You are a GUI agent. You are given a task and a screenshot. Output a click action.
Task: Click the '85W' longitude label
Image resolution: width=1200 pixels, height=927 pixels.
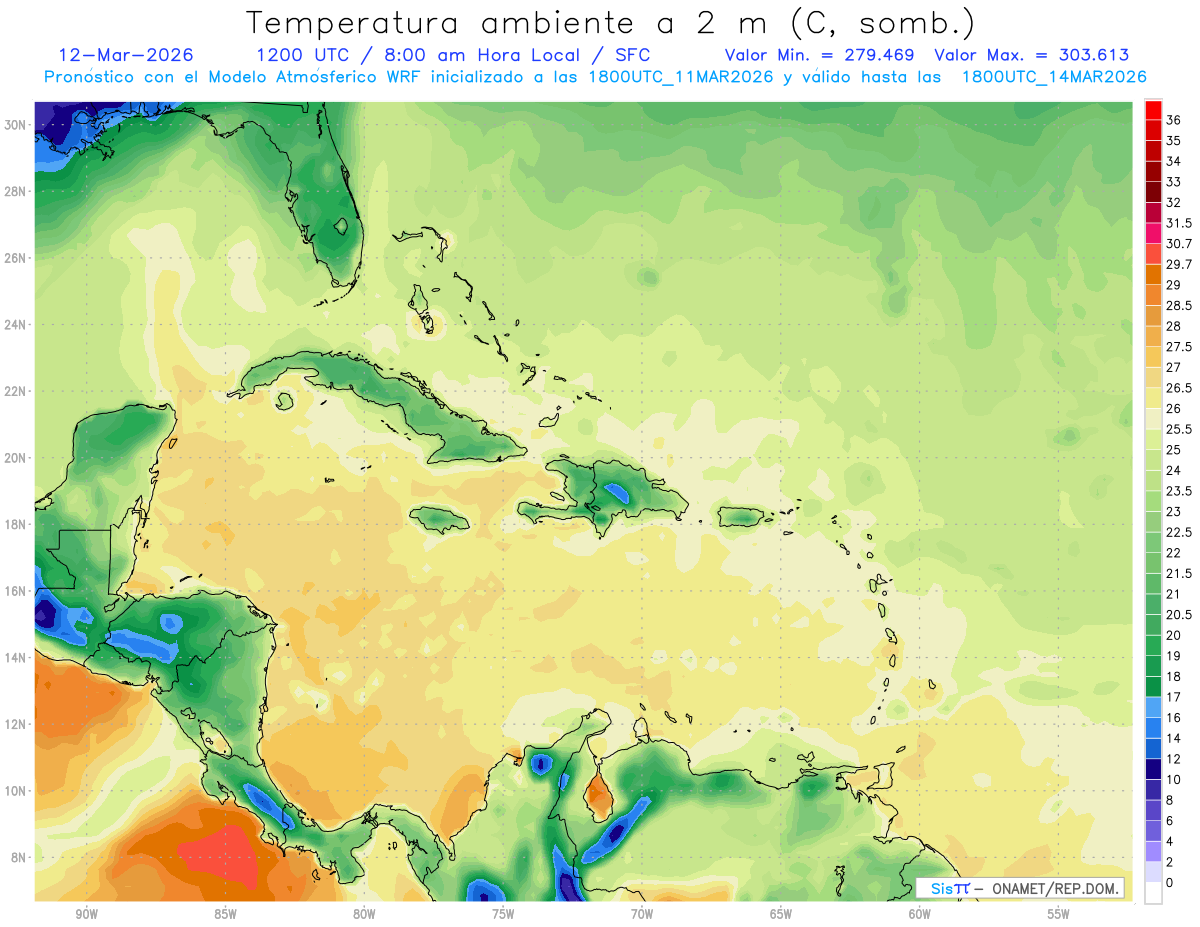pyautogui.click(x=225, y=914)
